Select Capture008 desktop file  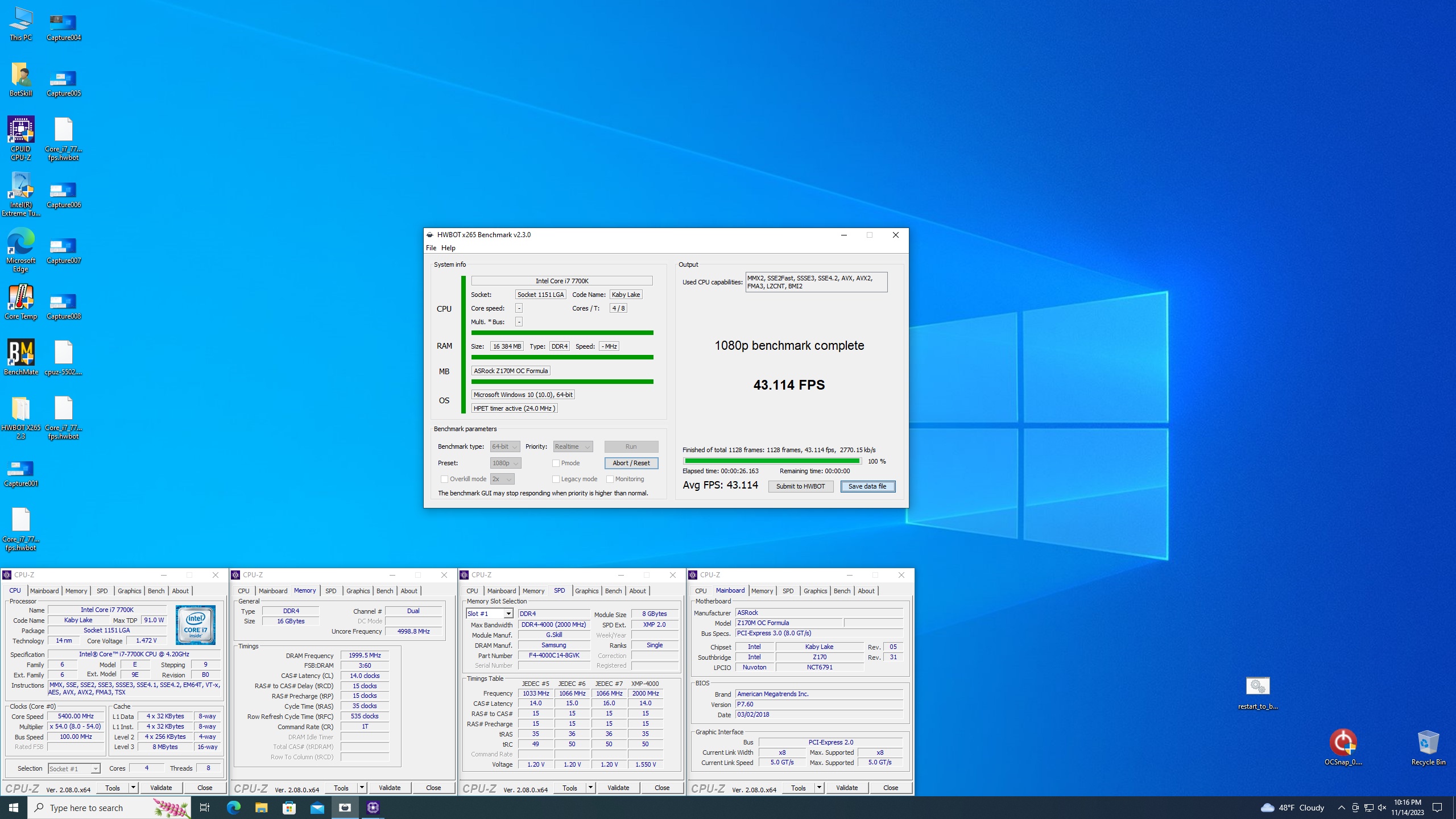(x=64, y=306)
